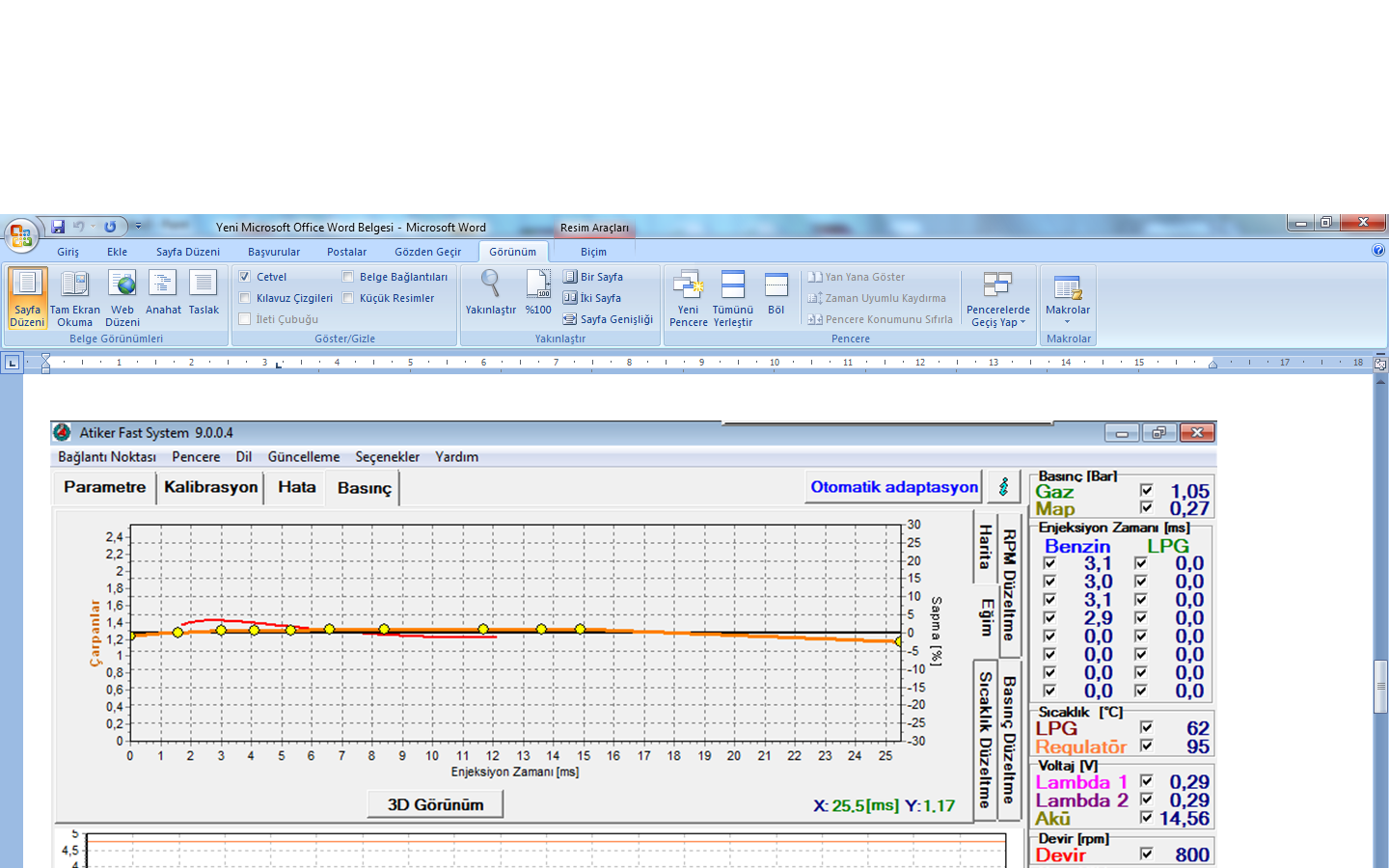Open the Güncelleme menu in Atiker

pos(304,457)
